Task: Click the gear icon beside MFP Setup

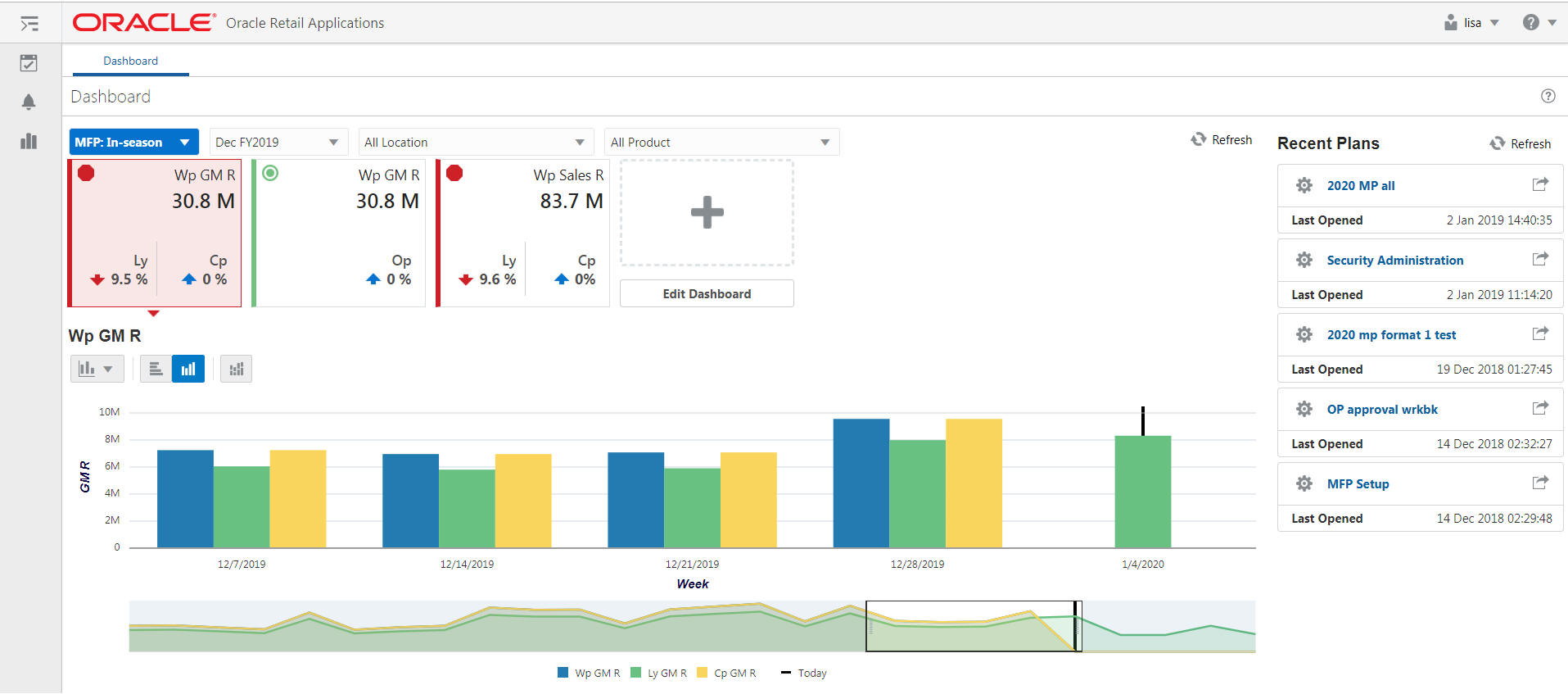Action: pyautogui.click(x=1304, y=483)
